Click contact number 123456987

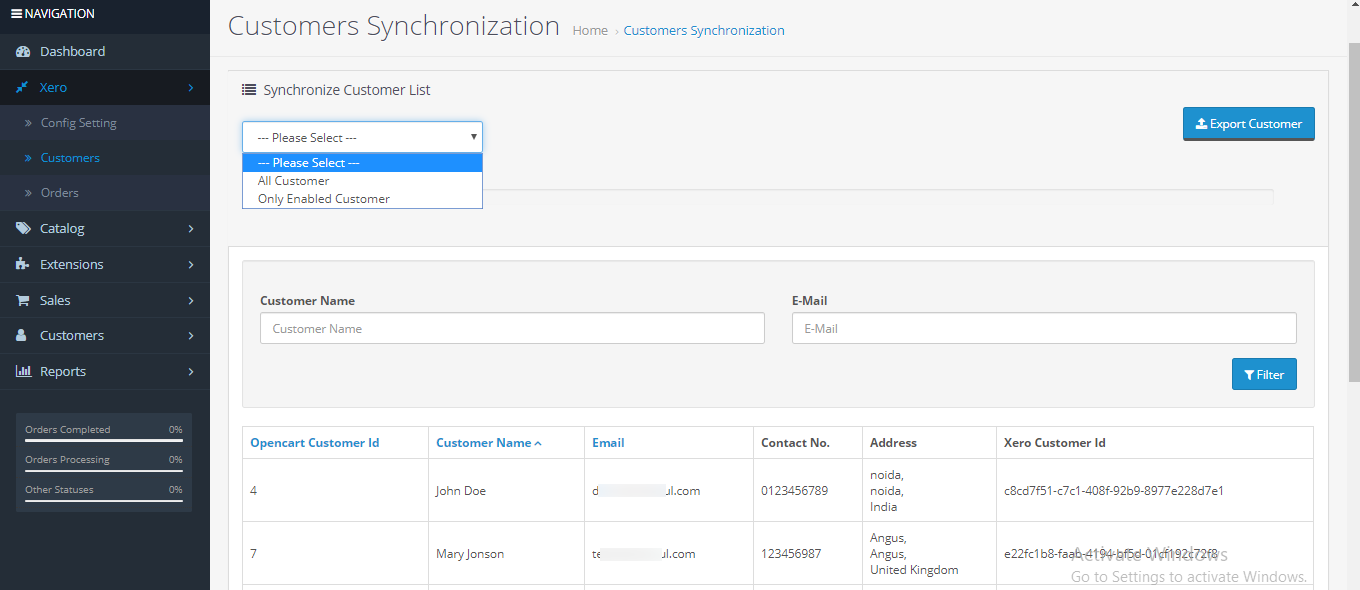click(791, 554)
